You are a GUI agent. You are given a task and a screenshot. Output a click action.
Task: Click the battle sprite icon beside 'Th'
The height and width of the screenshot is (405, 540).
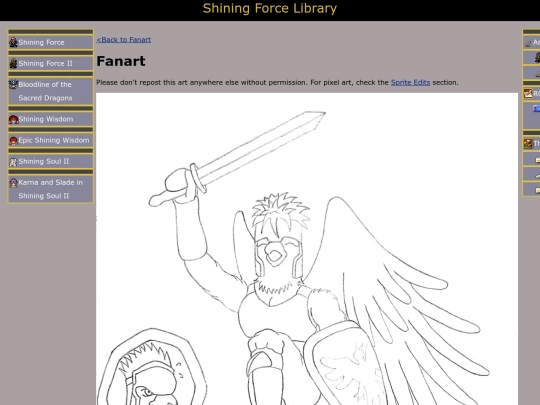[x=528, y=143]
